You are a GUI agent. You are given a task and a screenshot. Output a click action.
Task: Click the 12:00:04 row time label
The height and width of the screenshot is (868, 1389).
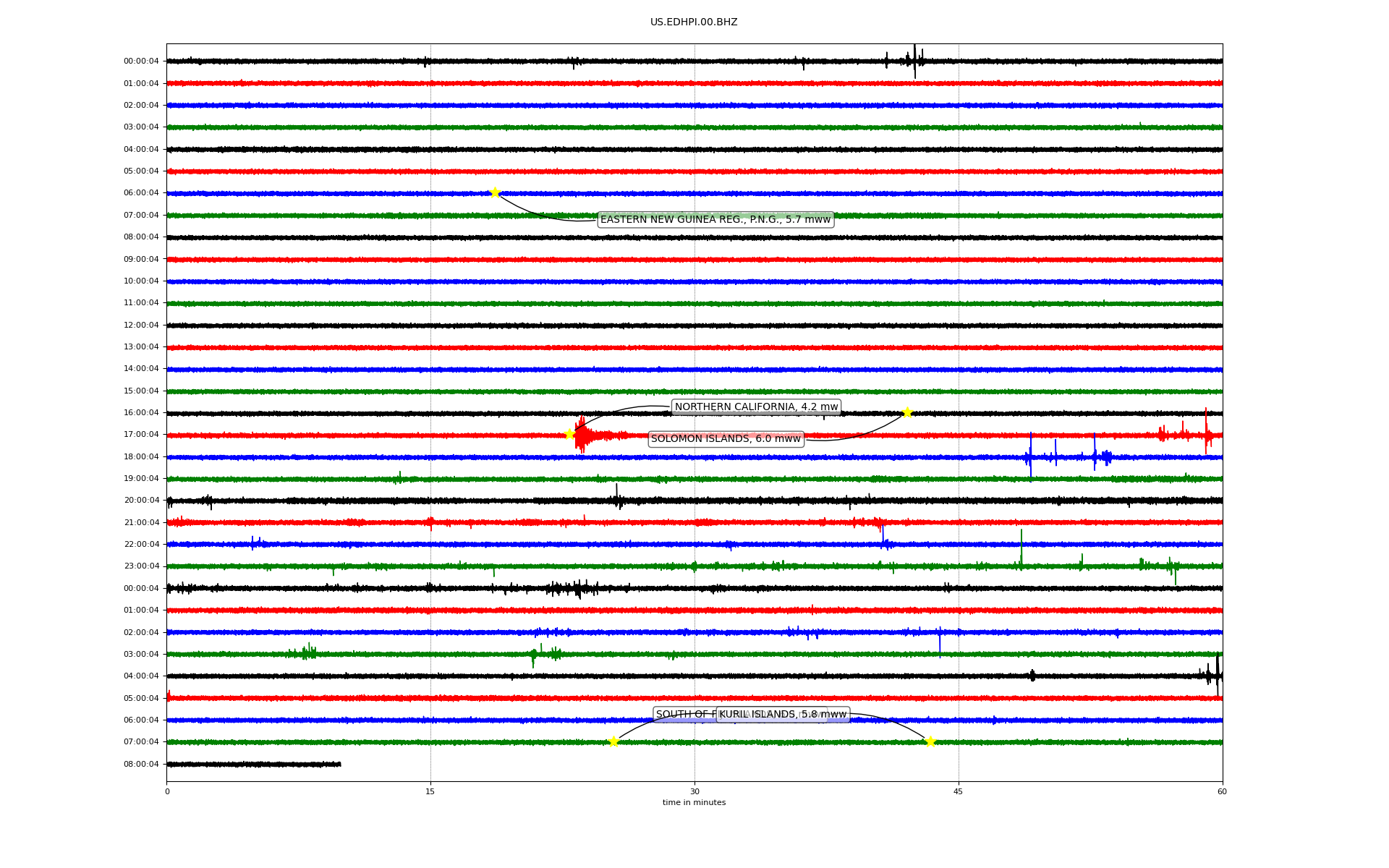[x=141, y=325]
